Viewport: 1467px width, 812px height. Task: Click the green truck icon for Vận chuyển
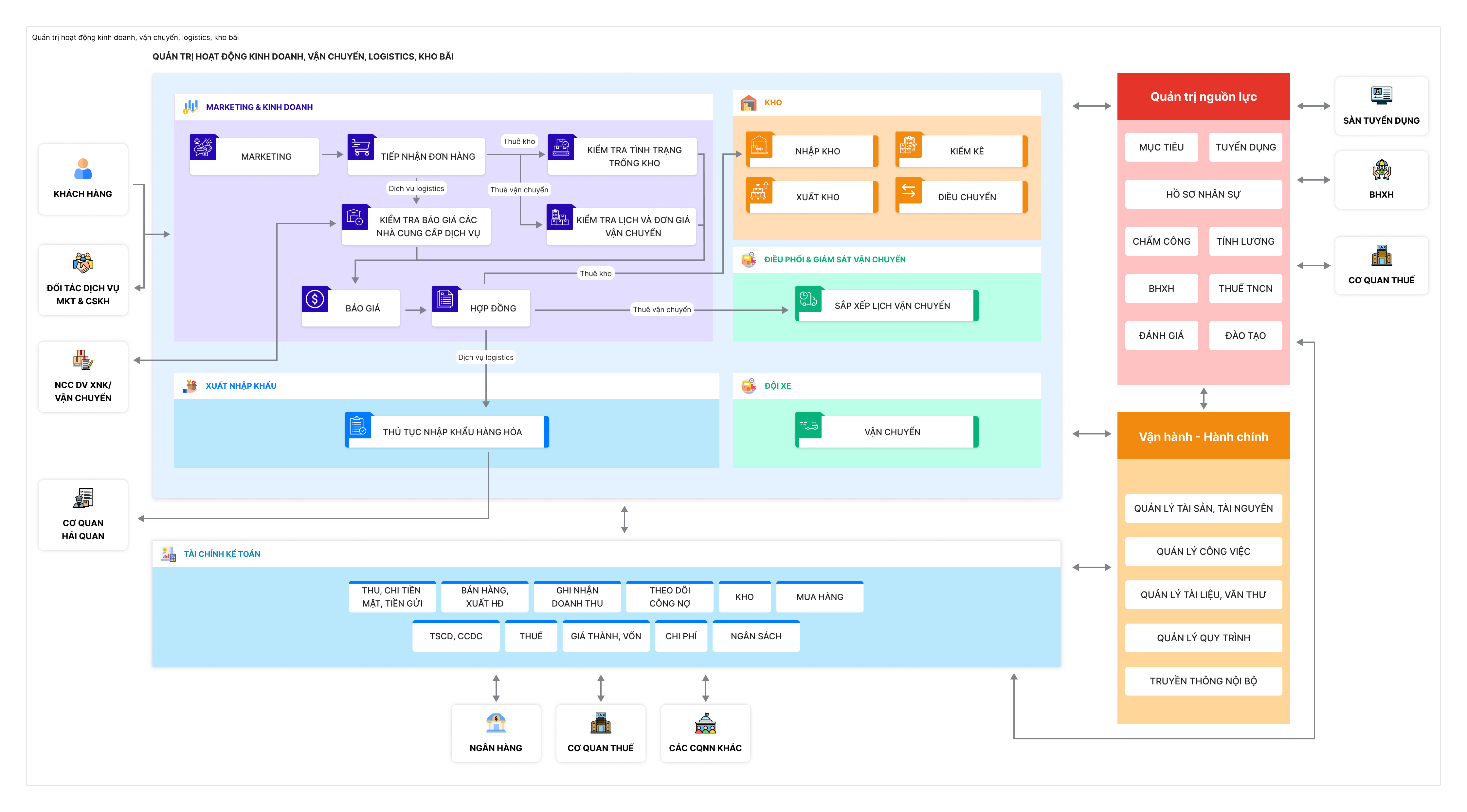tap(808, 426)
